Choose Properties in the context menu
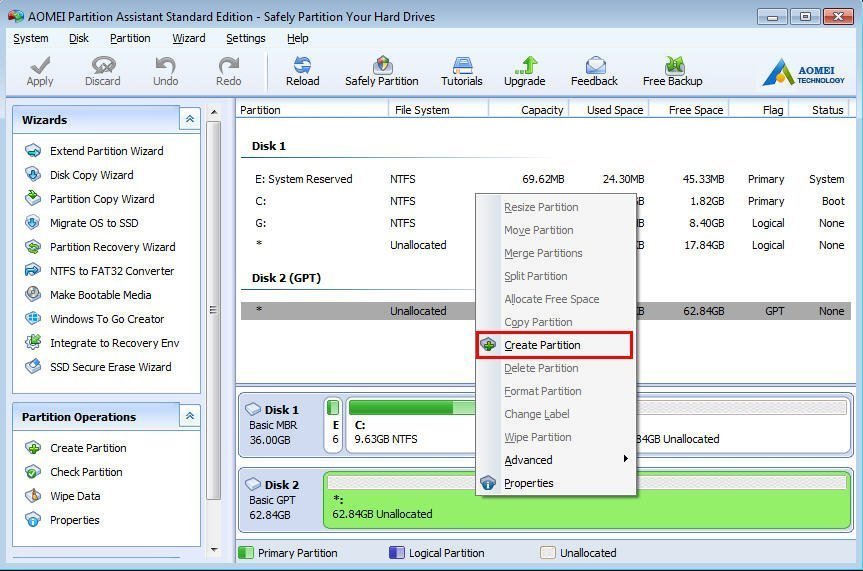 pos(556,483)
